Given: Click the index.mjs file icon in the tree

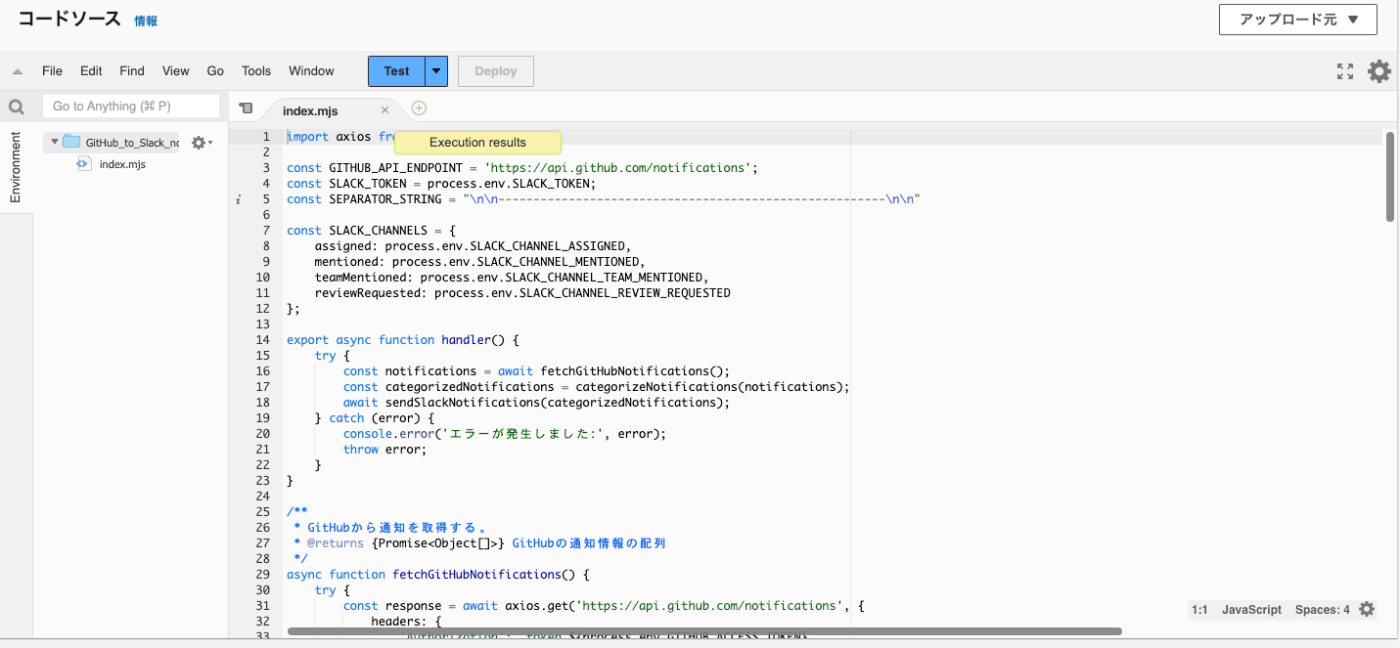Looking at the screenshot, I should click(83, 163).
